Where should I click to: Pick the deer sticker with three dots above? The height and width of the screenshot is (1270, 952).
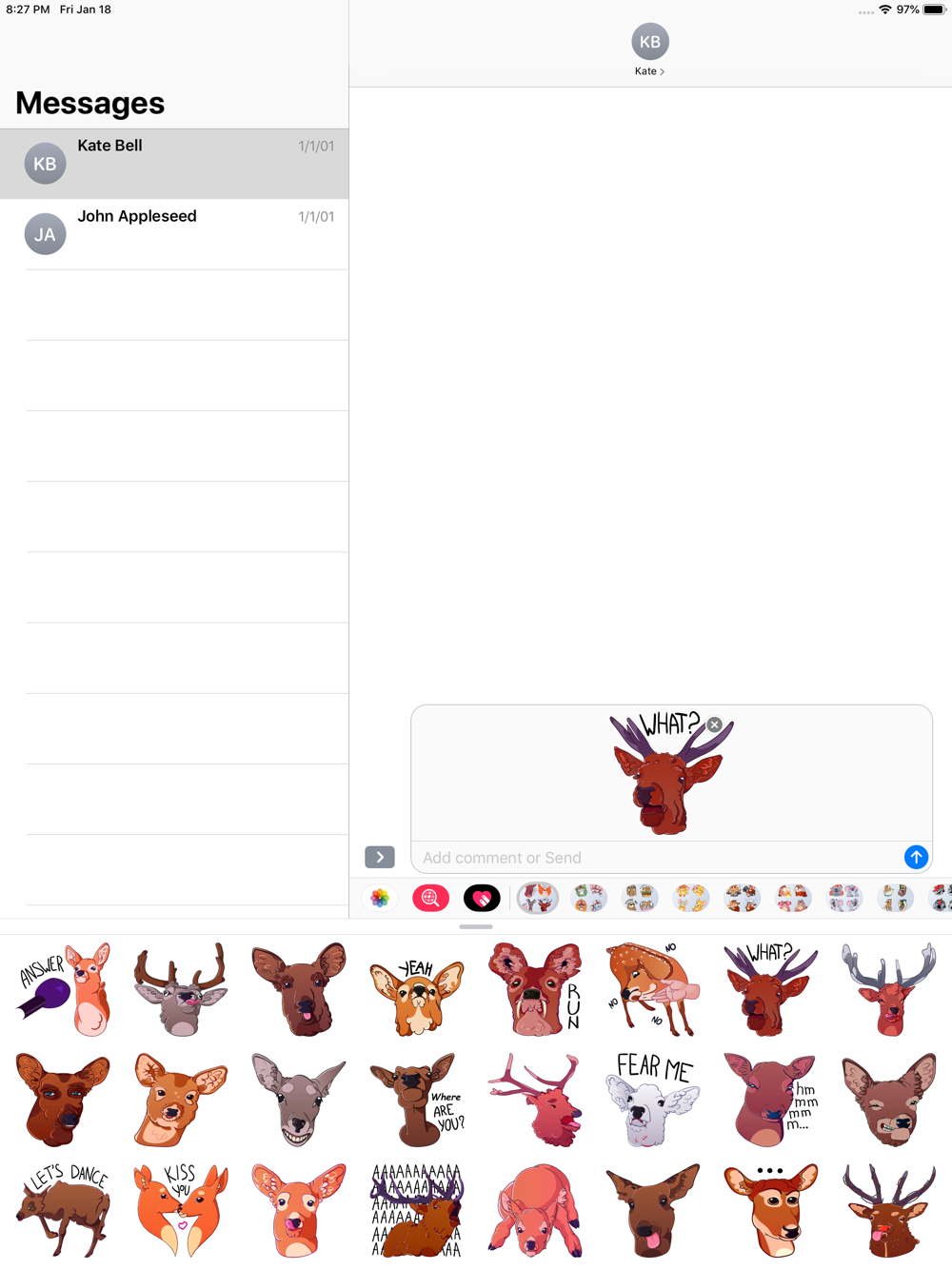pyautogui.click(x=771, y=1211)
